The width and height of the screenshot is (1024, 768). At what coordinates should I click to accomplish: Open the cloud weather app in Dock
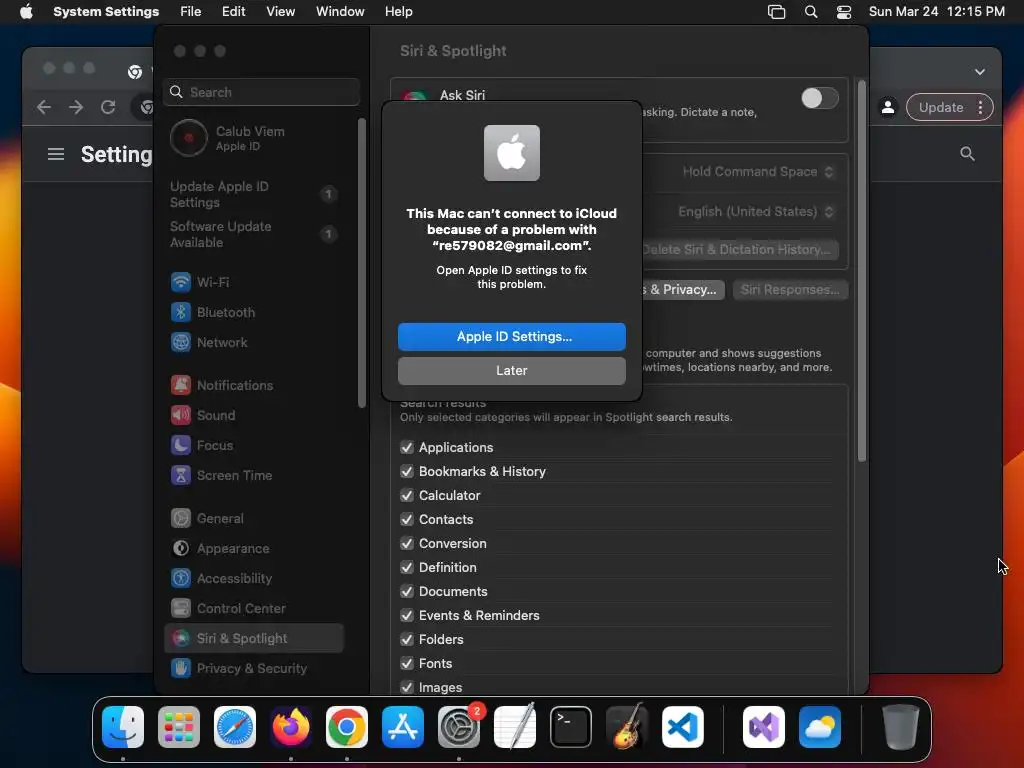(820, 727)
